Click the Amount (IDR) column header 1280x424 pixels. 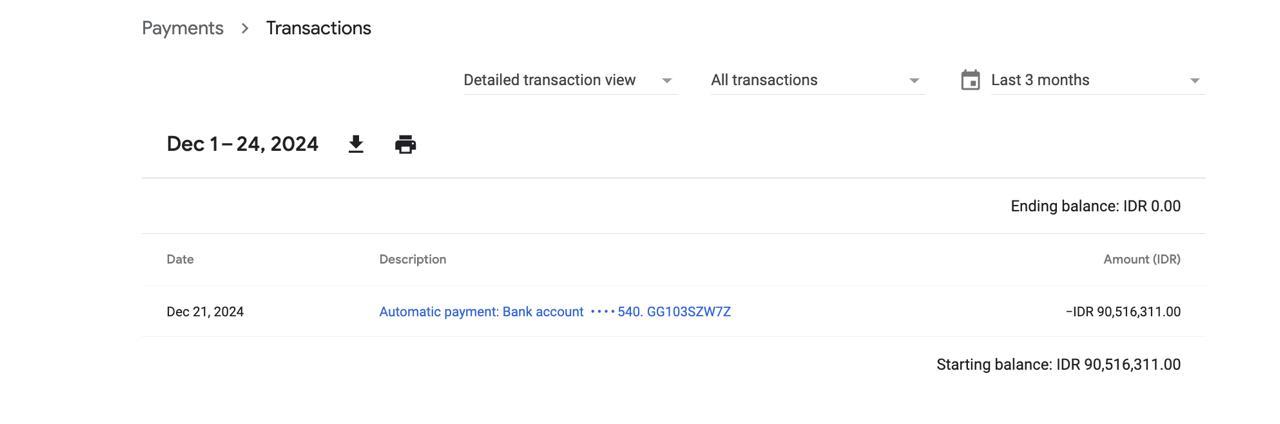tap(1142, 259)
